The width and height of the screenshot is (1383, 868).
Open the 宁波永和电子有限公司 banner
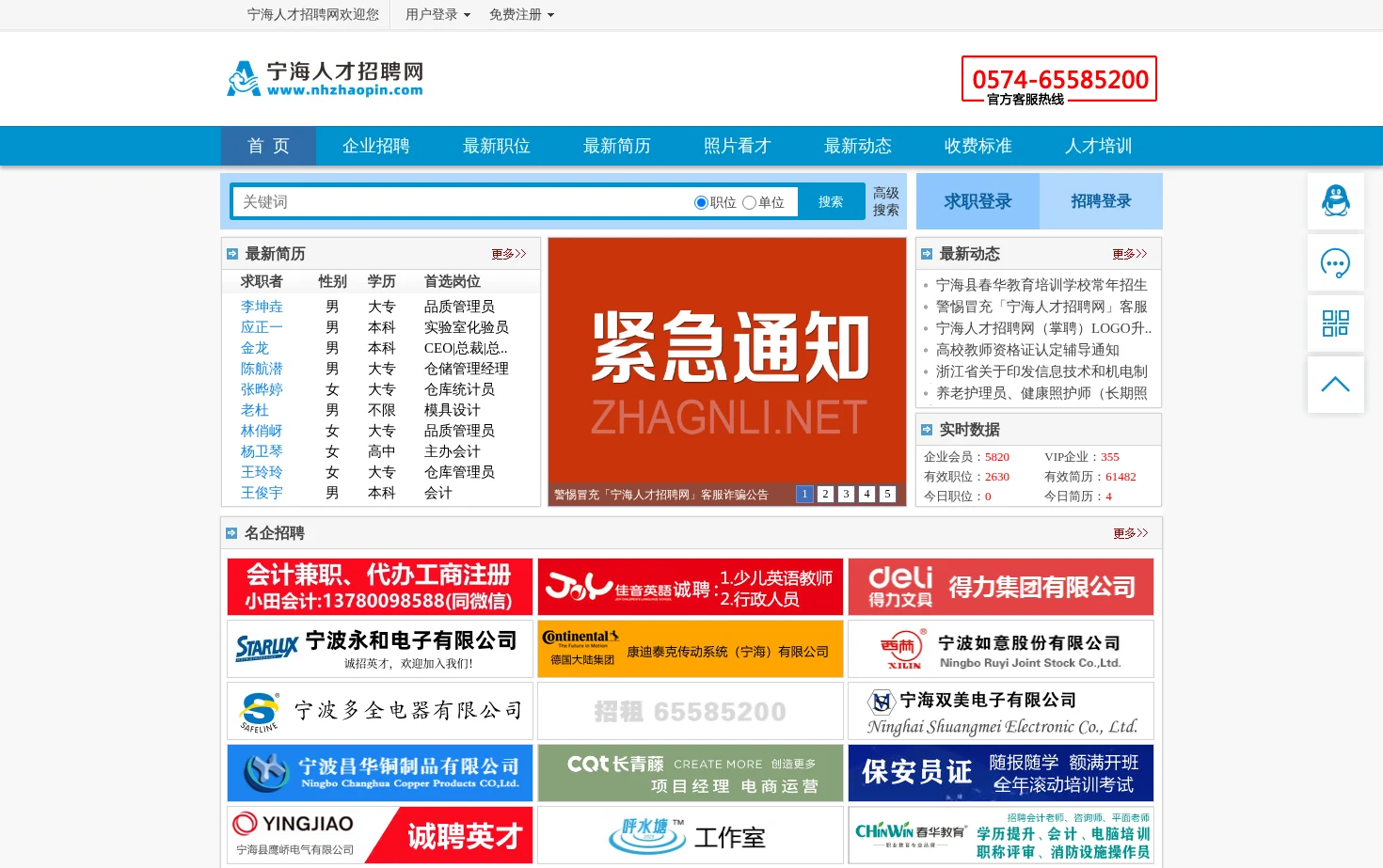(380, 649)
